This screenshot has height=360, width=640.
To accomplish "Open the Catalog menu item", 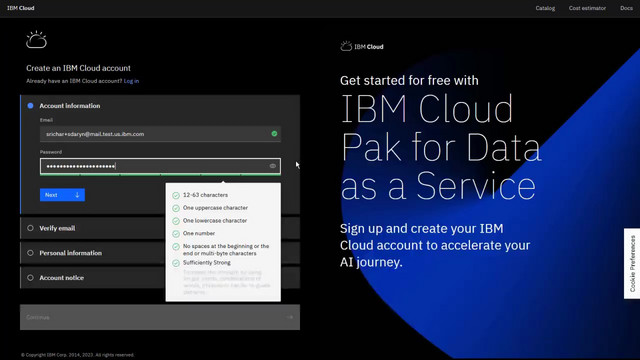I will point(545,8).
